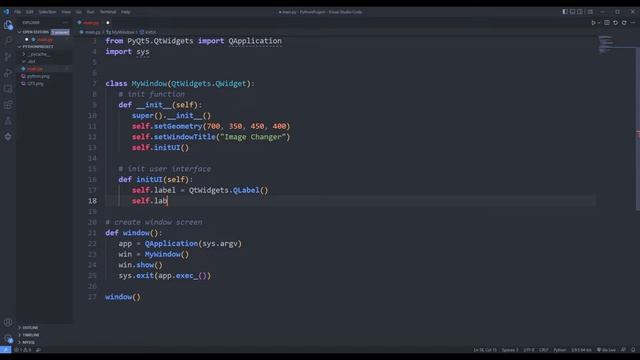The width and height of the screenshot is (640, 360).
Task: Click line 18 code at self.lab
Action: pos(149,201)
